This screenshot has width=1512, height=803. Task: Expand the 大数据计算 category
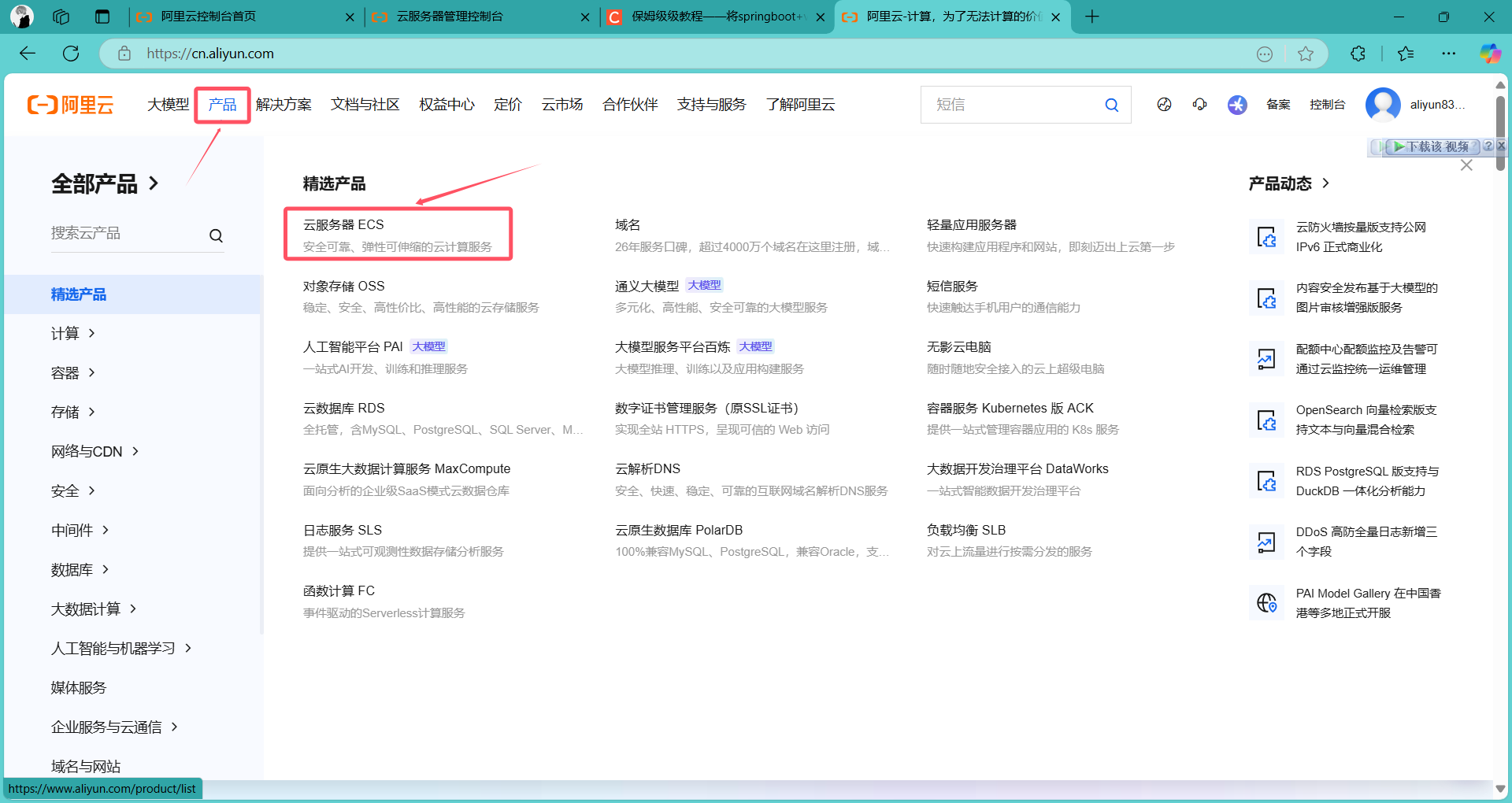[94, 609]
